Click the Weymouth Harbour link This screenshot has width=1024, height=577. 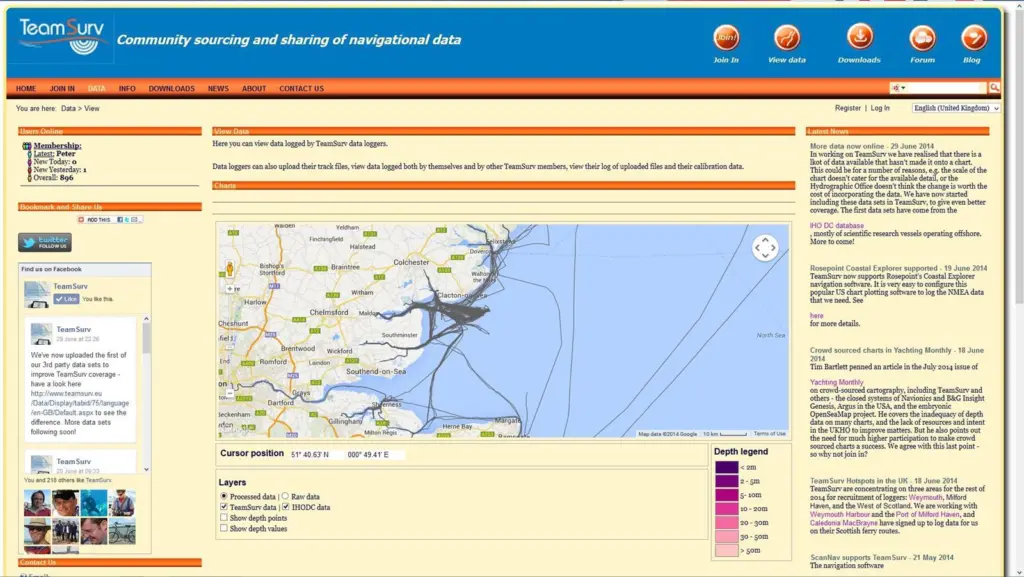coord(840,514)
